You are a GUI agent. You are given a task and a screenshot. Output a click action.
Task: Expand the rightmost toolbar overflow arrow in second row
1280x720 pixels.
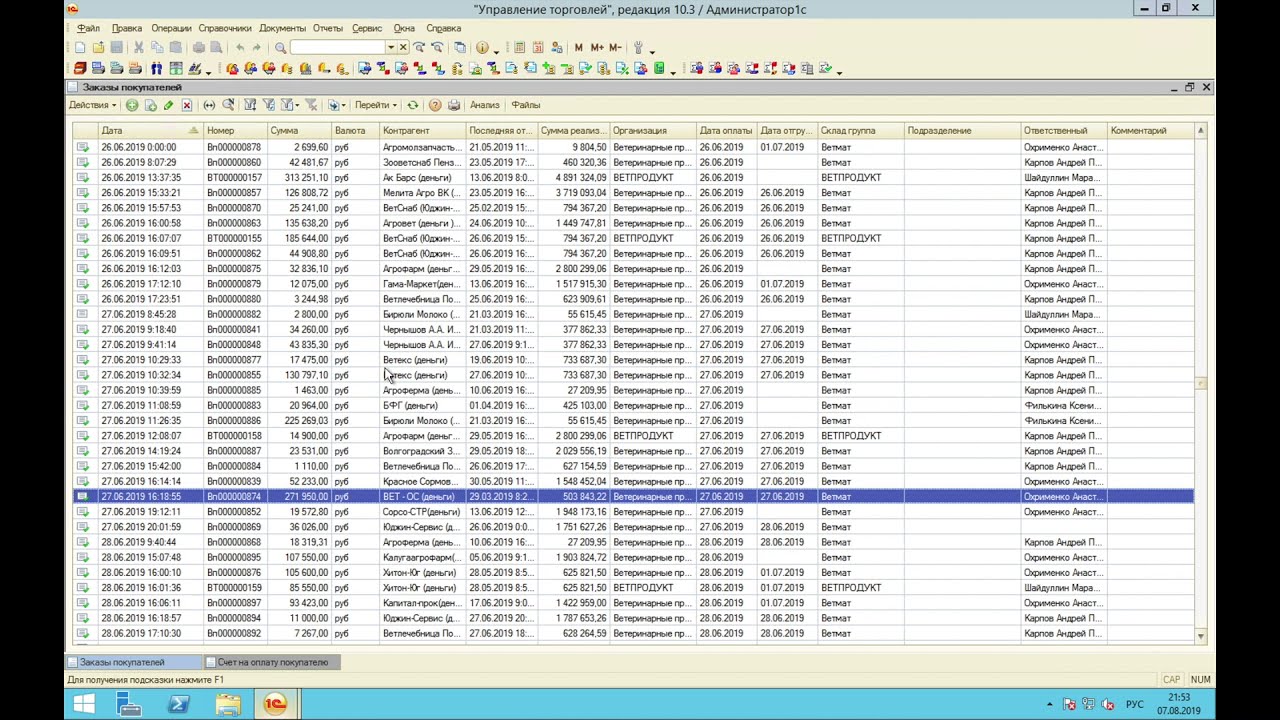pos(839,71)
